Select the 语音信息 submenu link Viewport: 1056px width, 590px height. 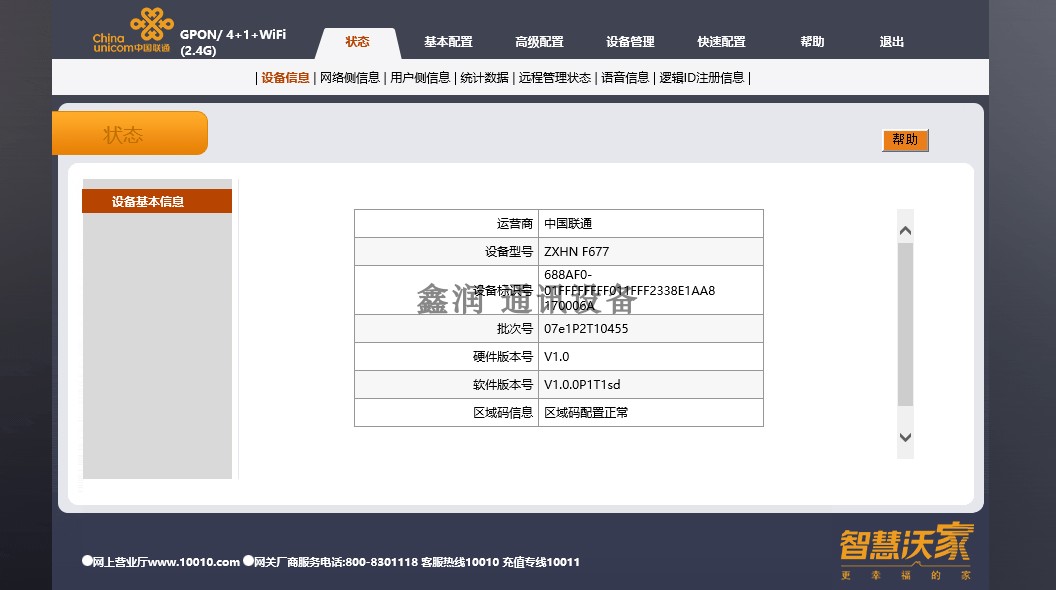tap(625, 77)
